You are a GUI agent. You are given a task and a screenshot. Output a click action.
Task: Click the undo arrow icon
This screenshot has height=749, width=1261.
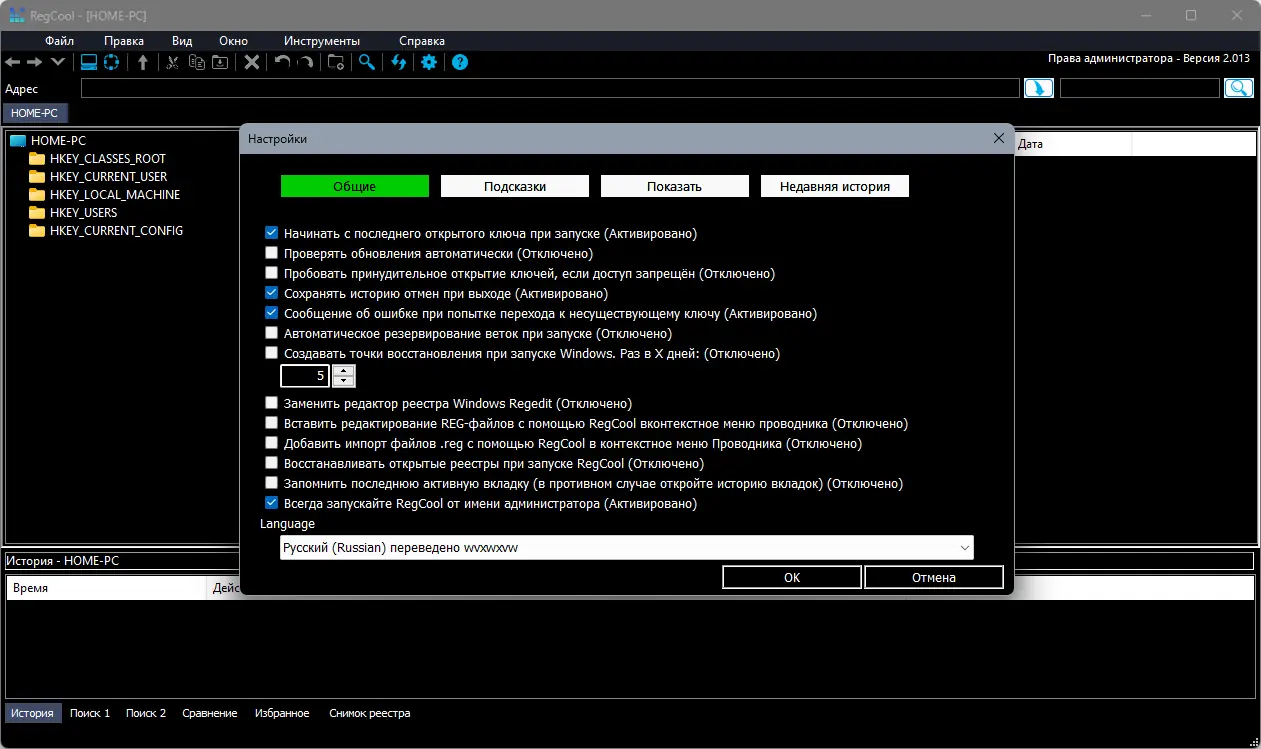point(282,62)
